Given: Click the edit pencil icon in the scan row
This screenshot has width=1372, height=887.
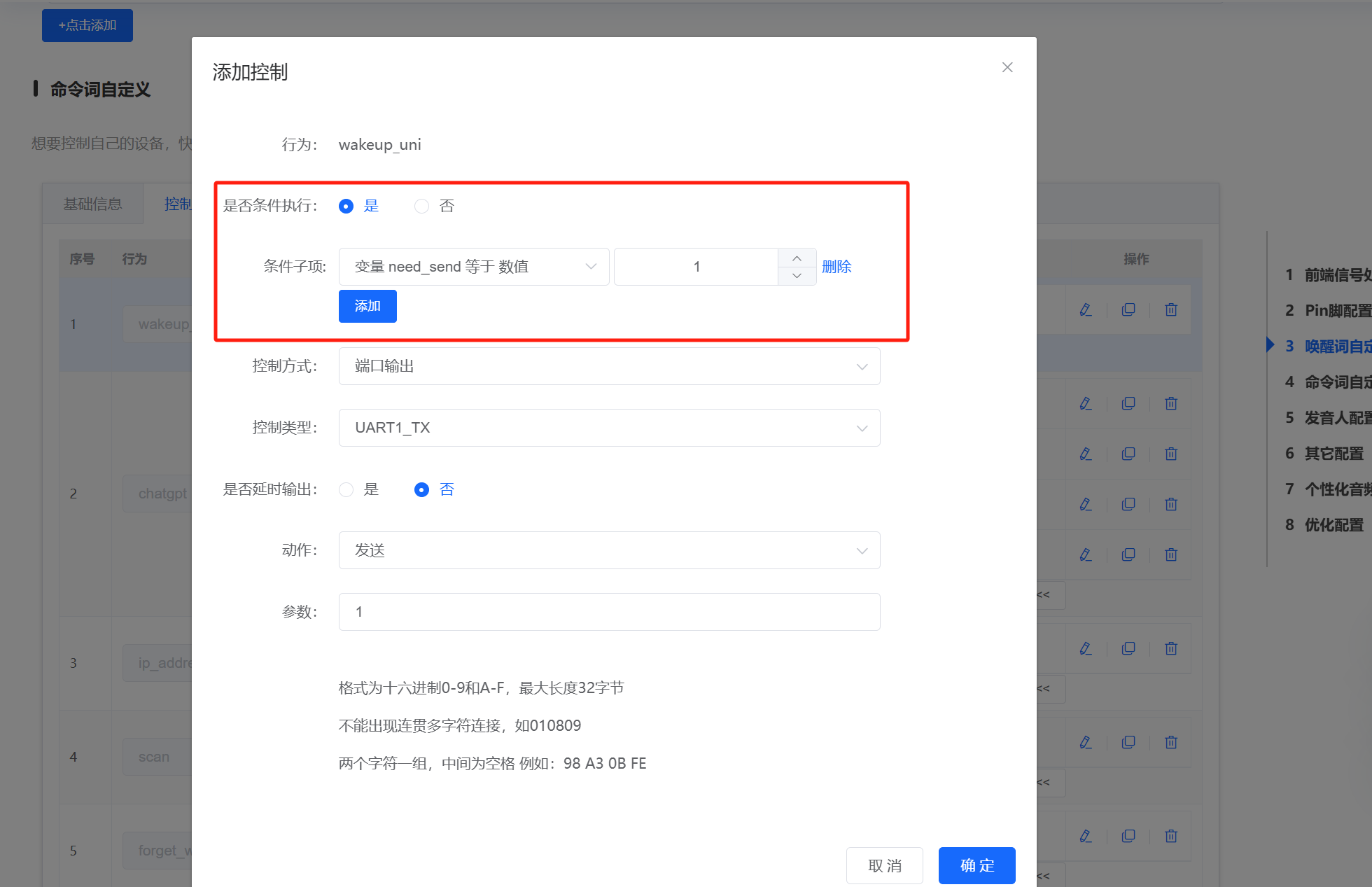Looking at the screenshot, I should (x=1086, y=742).
